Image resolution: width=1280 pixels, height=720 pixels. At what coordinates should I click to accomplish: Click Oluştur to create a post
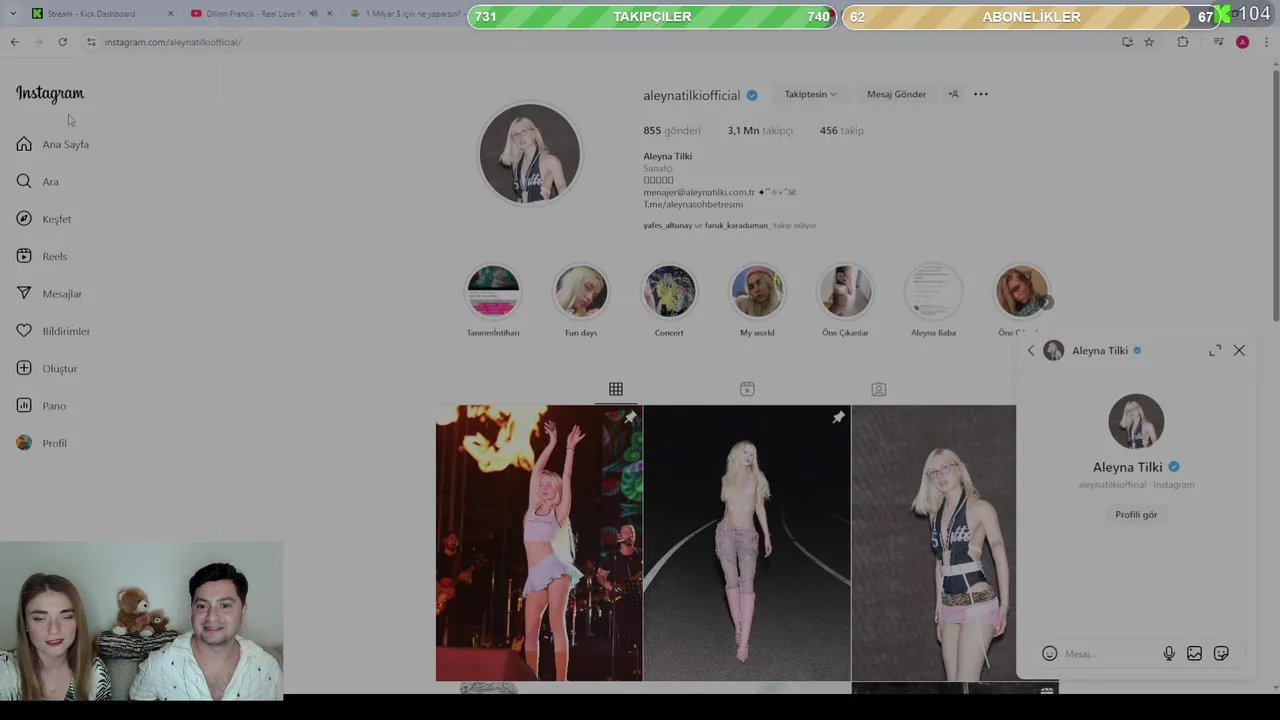[x=47, y=368]
